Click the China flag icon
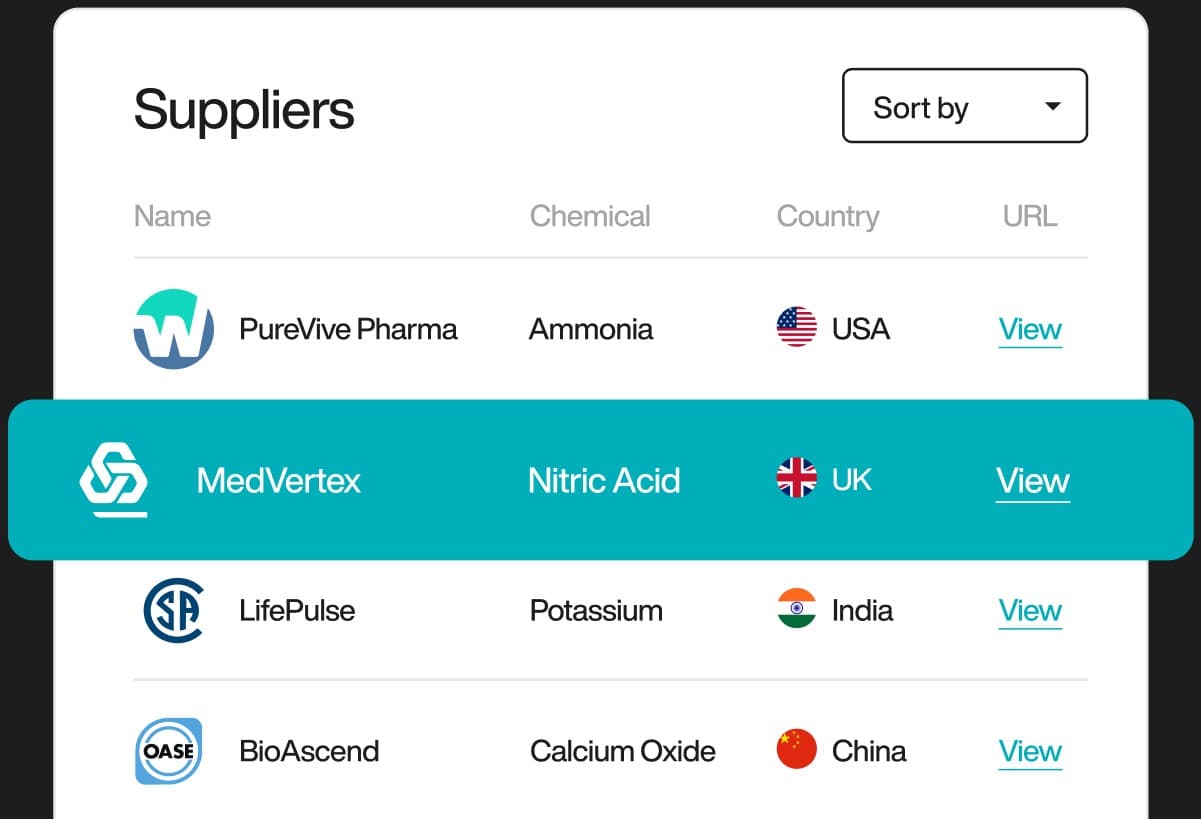1201x819 pixels. [x=796, y=750]
